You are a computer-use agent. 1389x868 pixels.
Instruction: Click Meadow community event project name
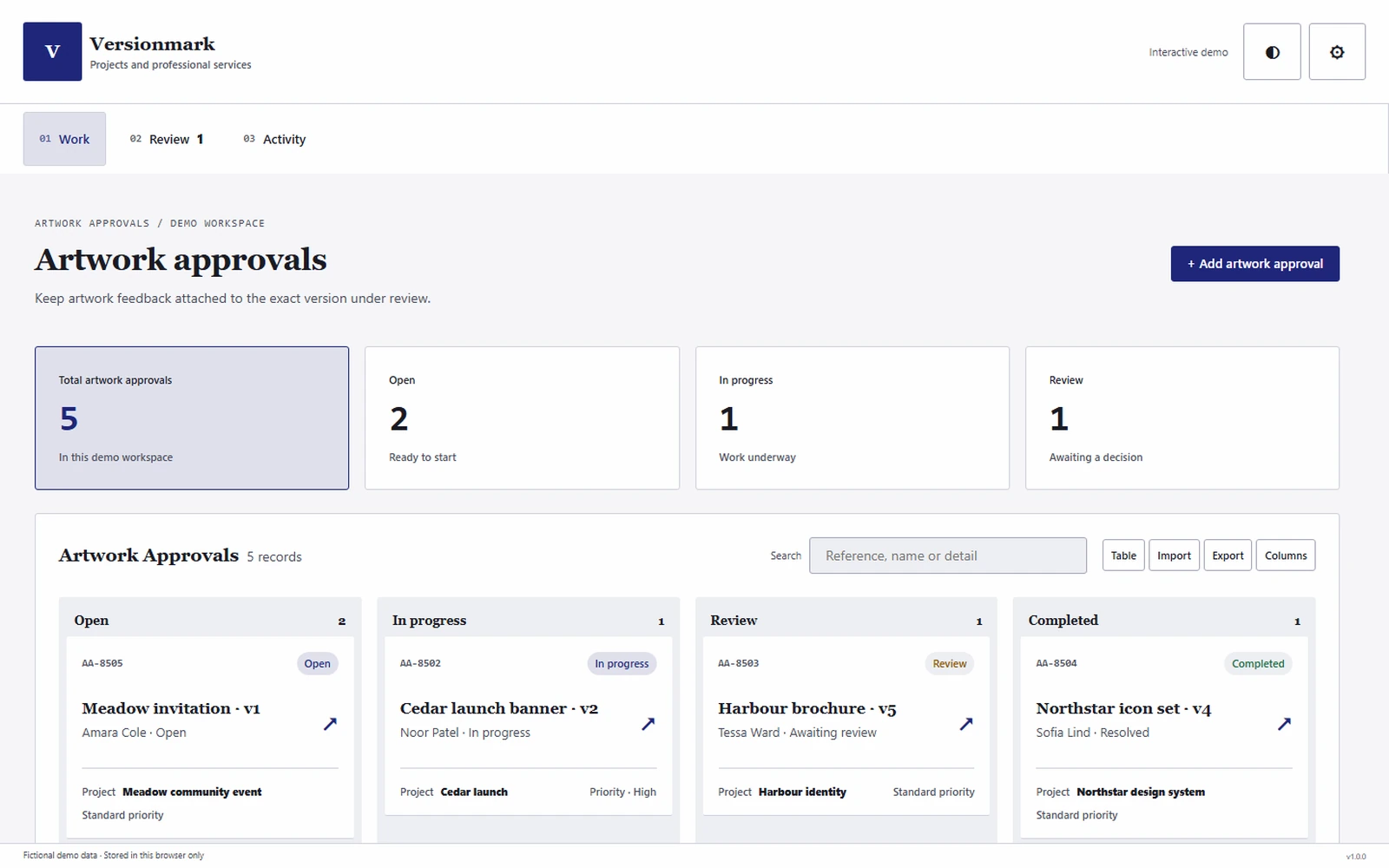pos(192,792)
